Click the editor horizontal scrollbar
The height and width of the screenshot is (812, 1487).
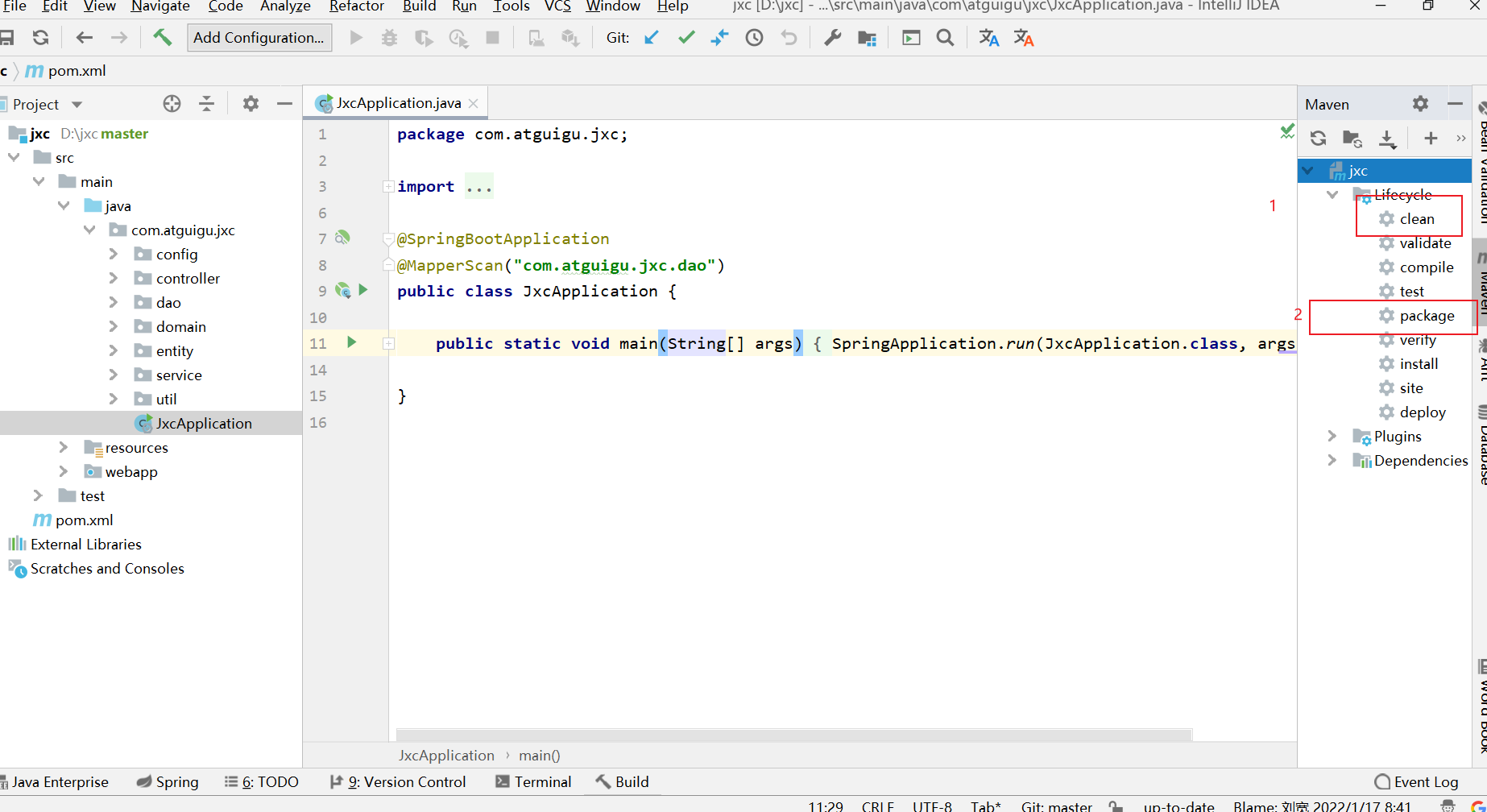tap(793, 735)
